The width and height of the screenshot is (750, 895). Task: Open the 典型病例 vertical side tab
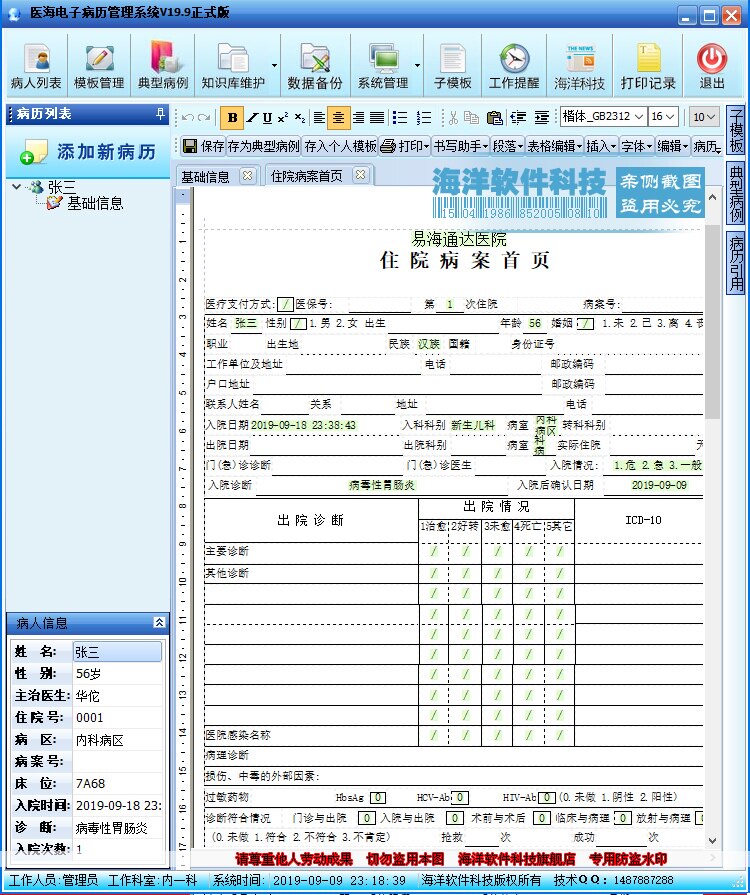[x=736, y=194]
